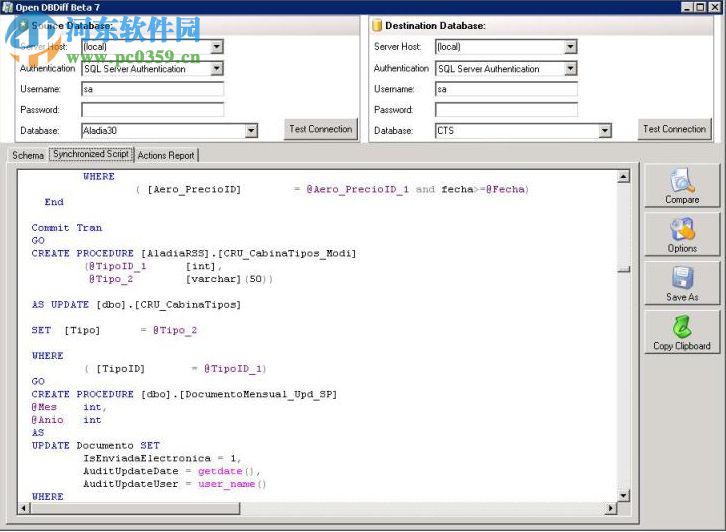Click the Copy Clipboard button label
Viewport: 726px width, 532px height.
point(682,346)
